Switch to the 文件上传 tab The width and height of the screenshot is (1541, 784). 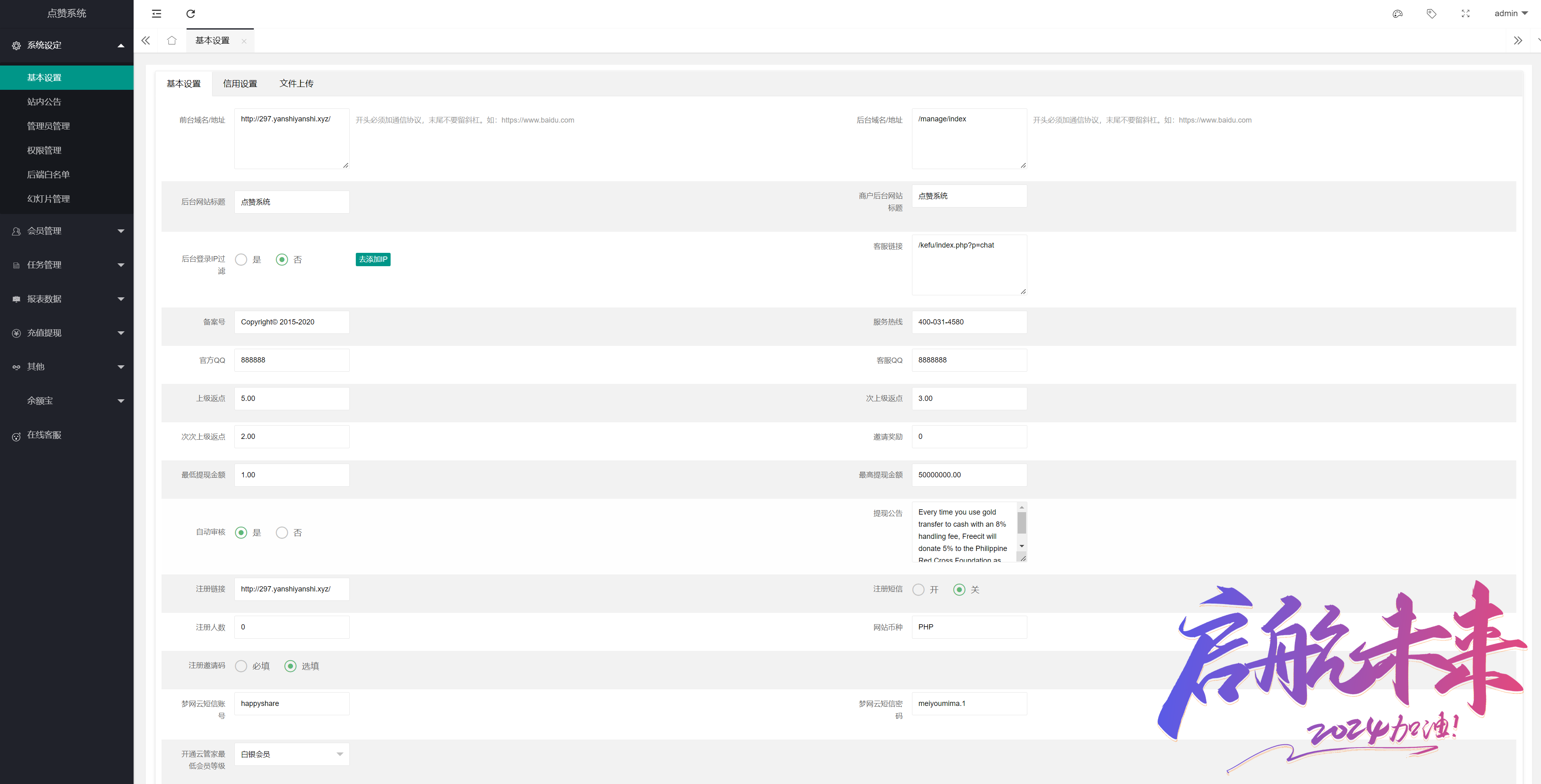click(x=296, y=84)
